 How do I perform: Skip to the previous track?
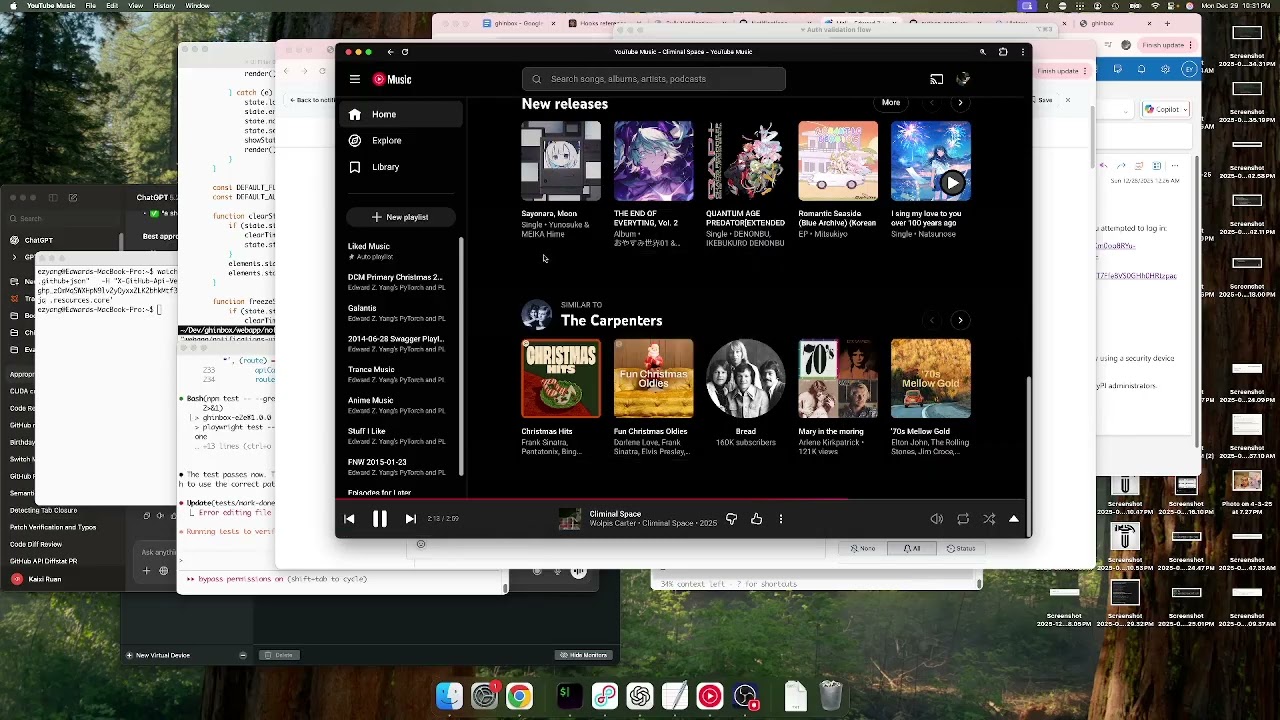(349, 519)
